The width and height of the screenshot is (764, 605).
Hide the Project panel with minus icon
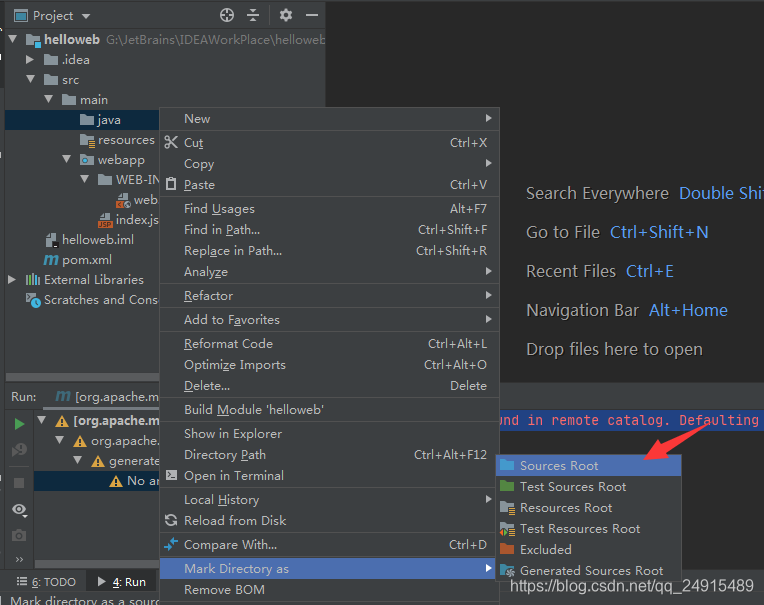pos(312,16)
